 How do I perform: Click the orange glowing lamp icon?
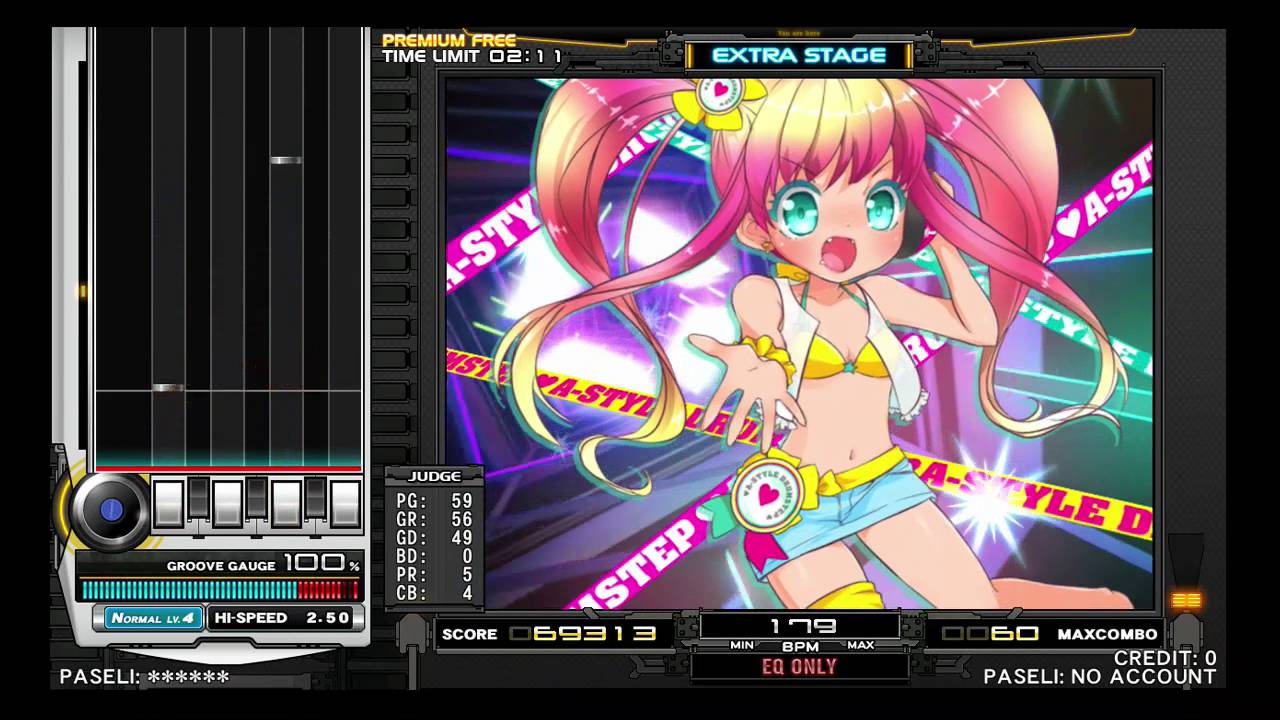[x=1186, y=599]
